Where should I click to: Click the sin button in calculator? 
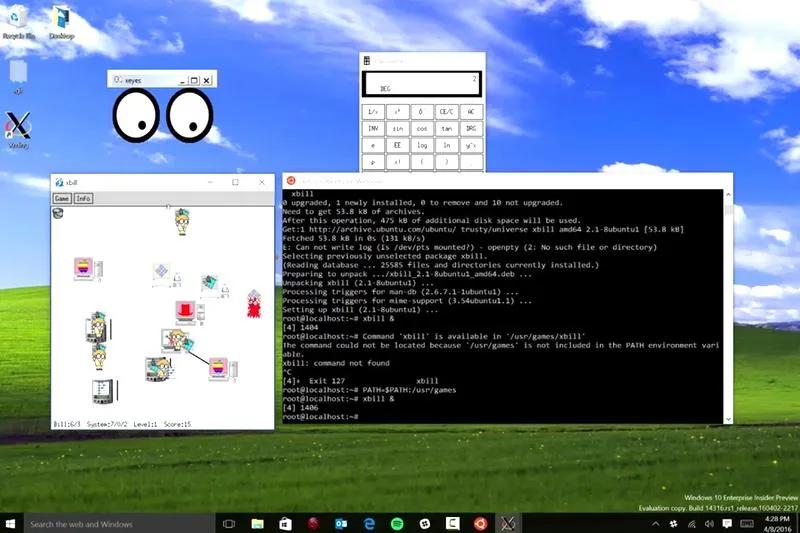coord(397,129)
